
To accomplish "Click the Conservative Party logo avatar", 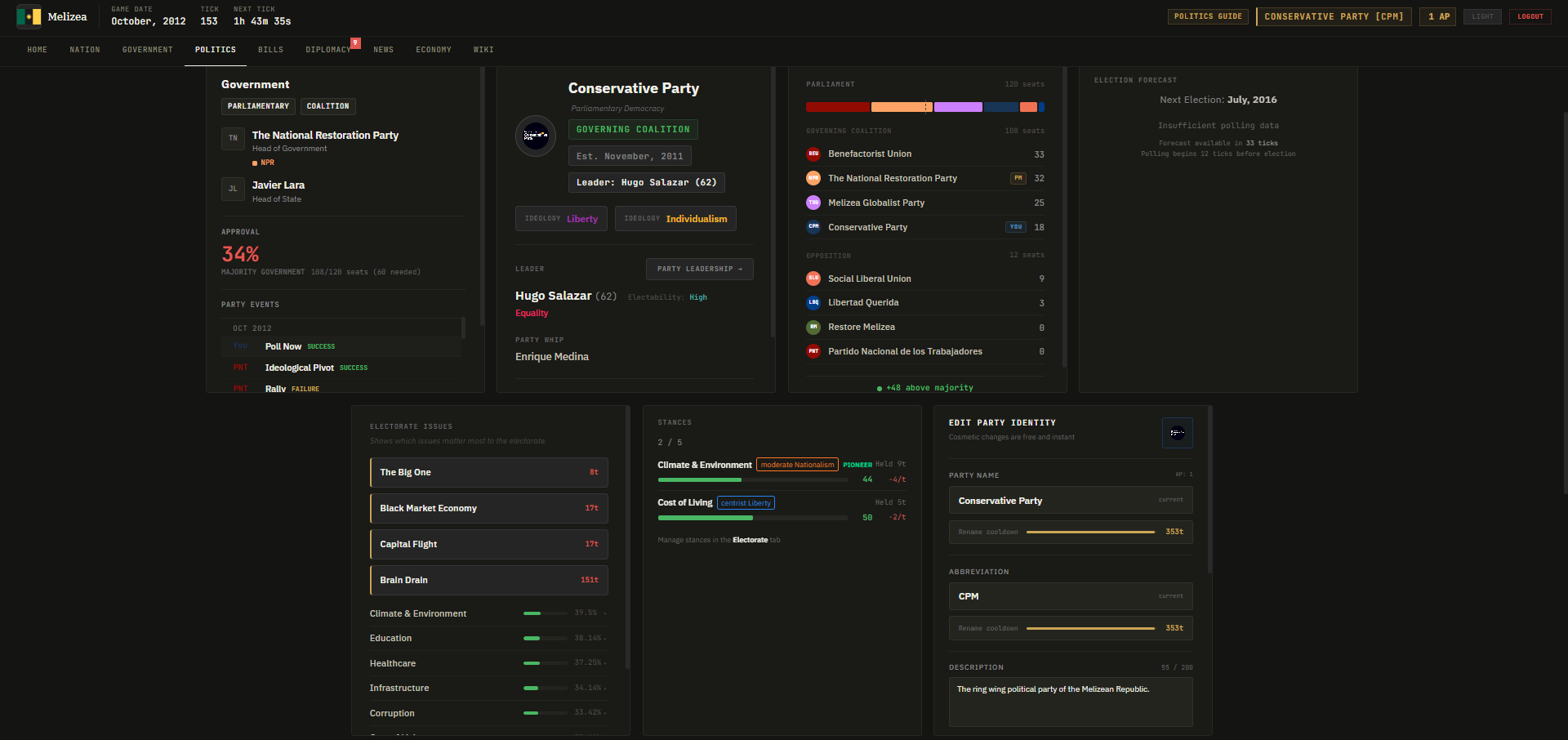I will point(536,136).
